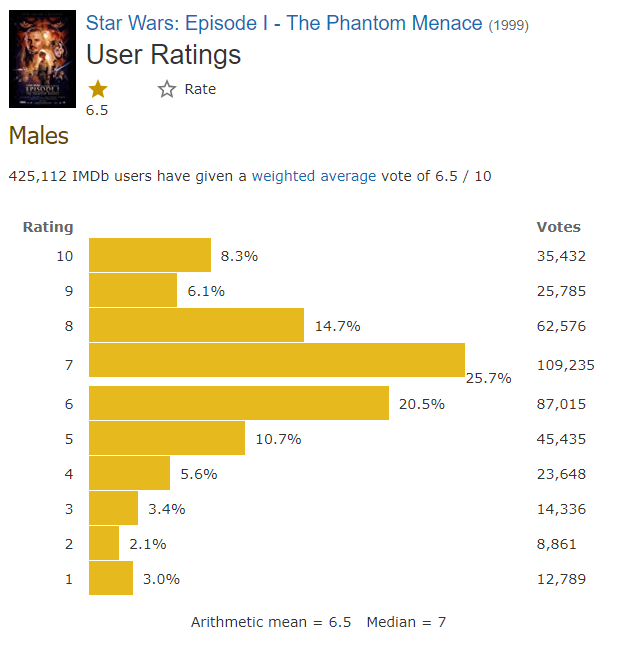Viewport: 637px width, 653px height.
Task: Click the gold rating star icon
Action: click(x=97, y=90)
